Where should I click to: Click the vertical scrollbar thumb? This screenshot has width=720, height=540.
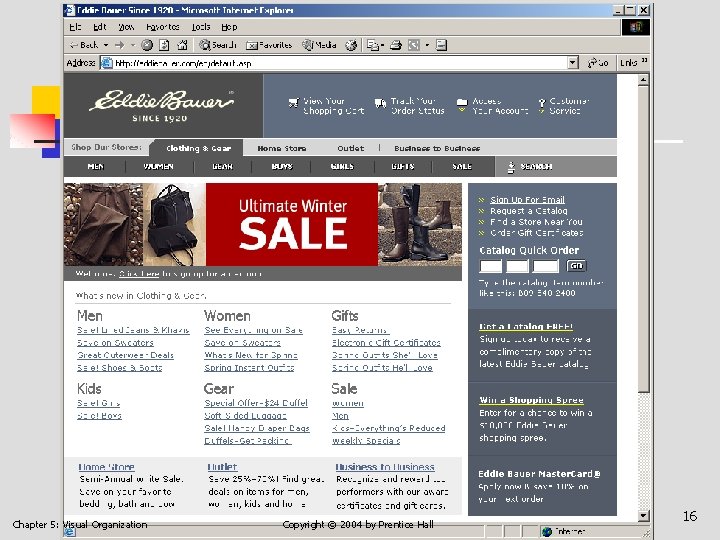click(643, 239)
